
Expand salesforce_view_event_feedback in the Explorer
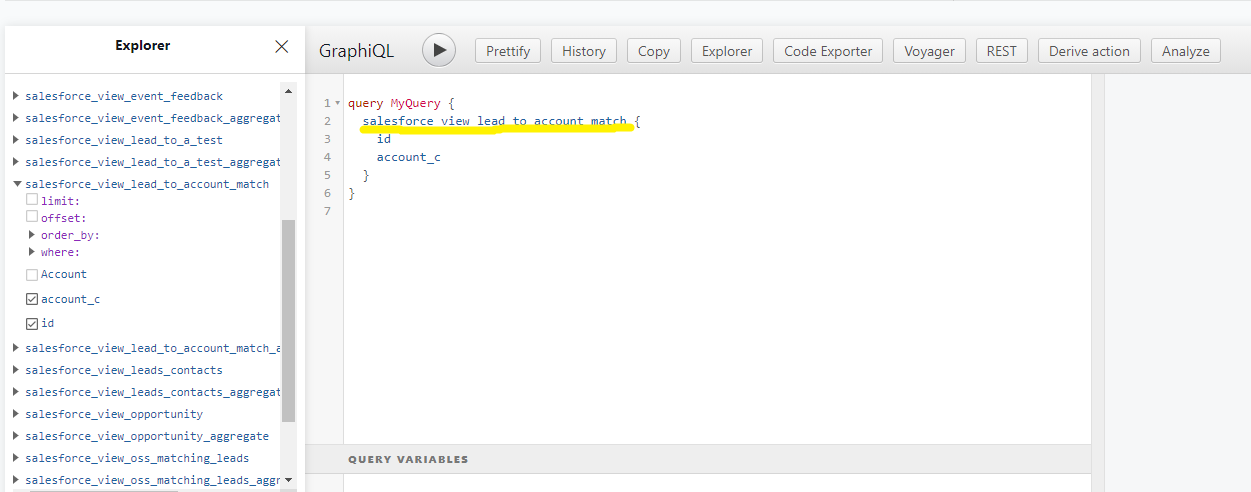pyautogui.click(x=16, y=96)
